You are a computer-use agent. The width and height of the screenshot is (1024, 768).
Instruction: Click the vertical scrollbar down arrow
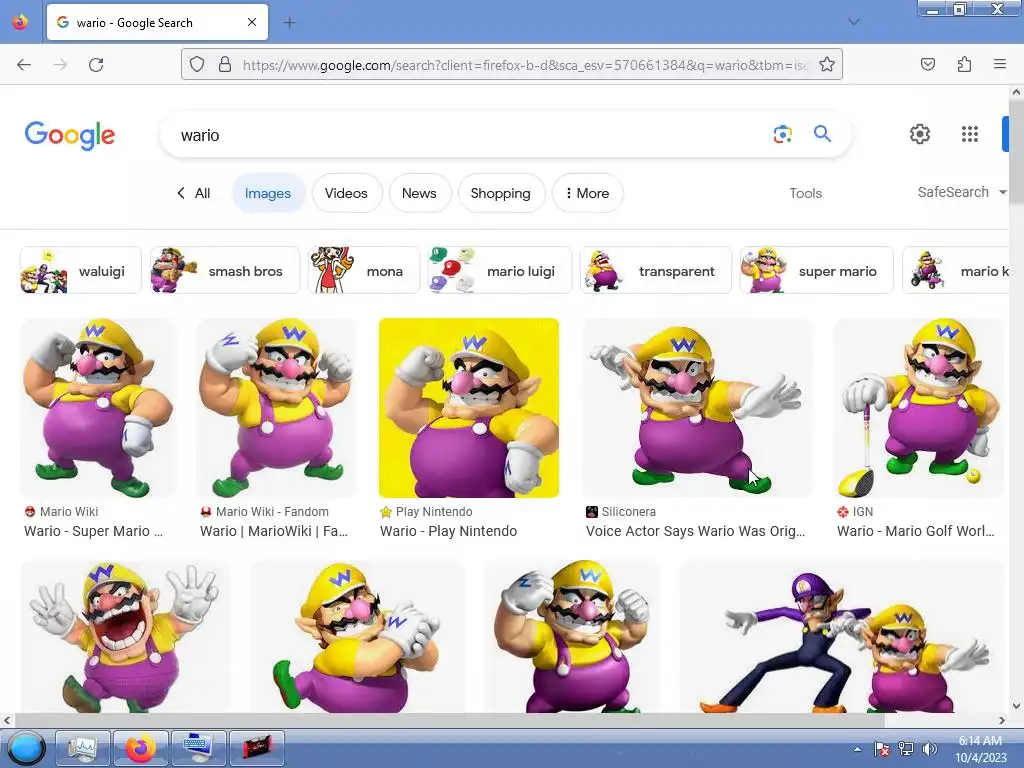tap(1016, 705)
